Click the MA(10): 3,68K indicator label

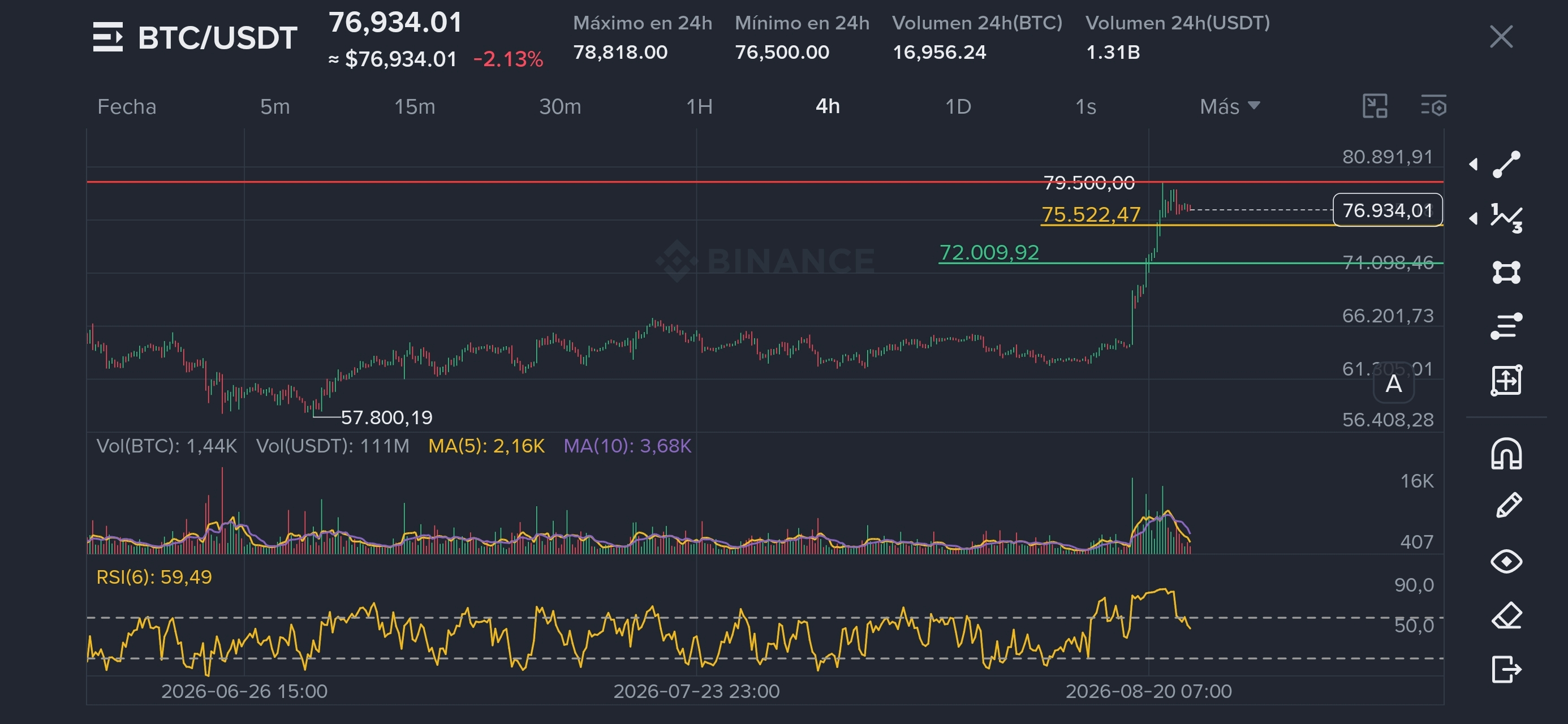[x=627, y=446]
